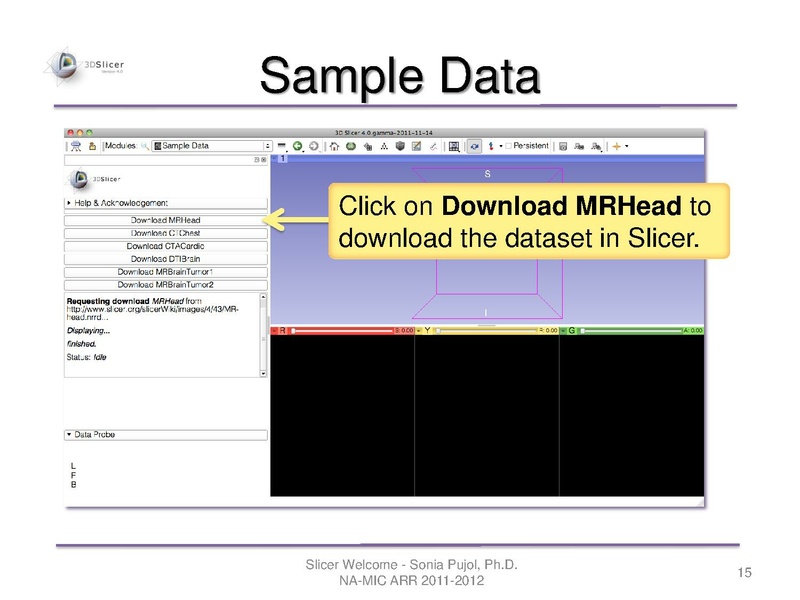Click the Download CTChest button
The width and height of the screenshot is (800, 600).
tap(165, 233)
